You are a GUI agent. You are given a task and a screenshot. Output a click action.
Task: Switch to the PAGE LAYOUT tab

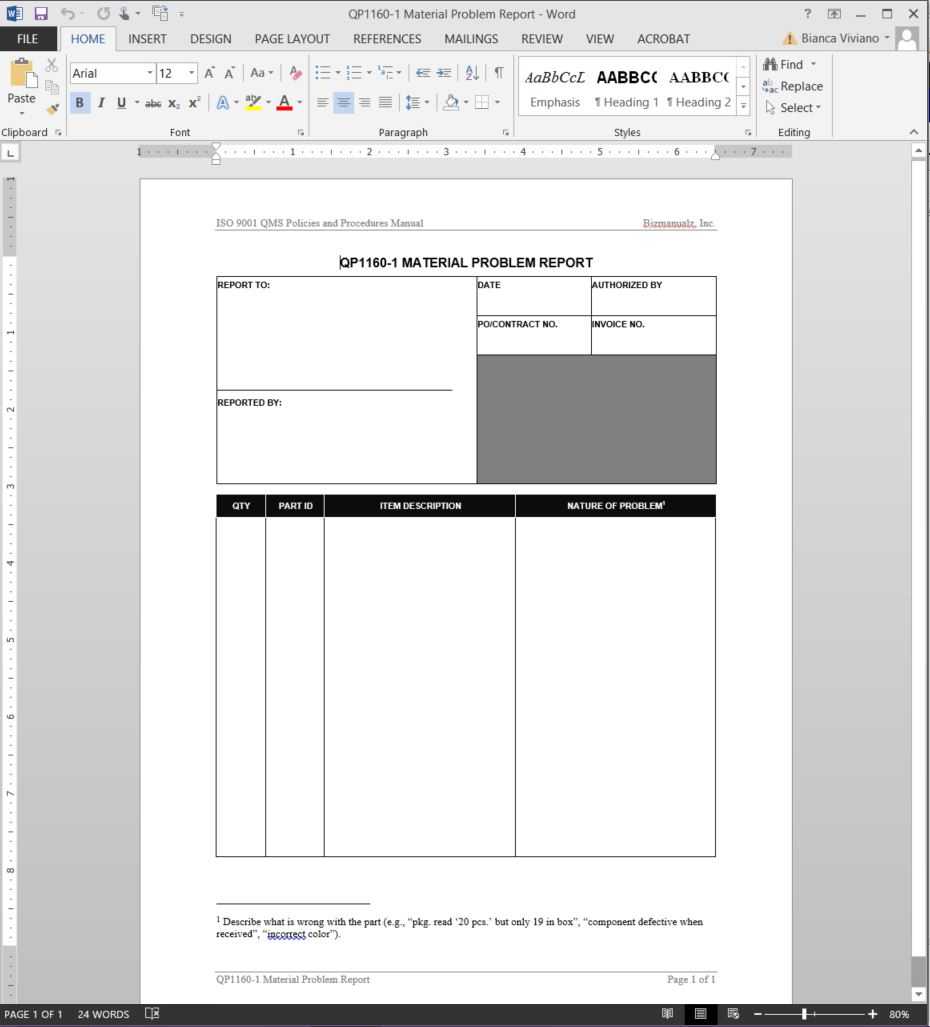click(x=292, y=39)
